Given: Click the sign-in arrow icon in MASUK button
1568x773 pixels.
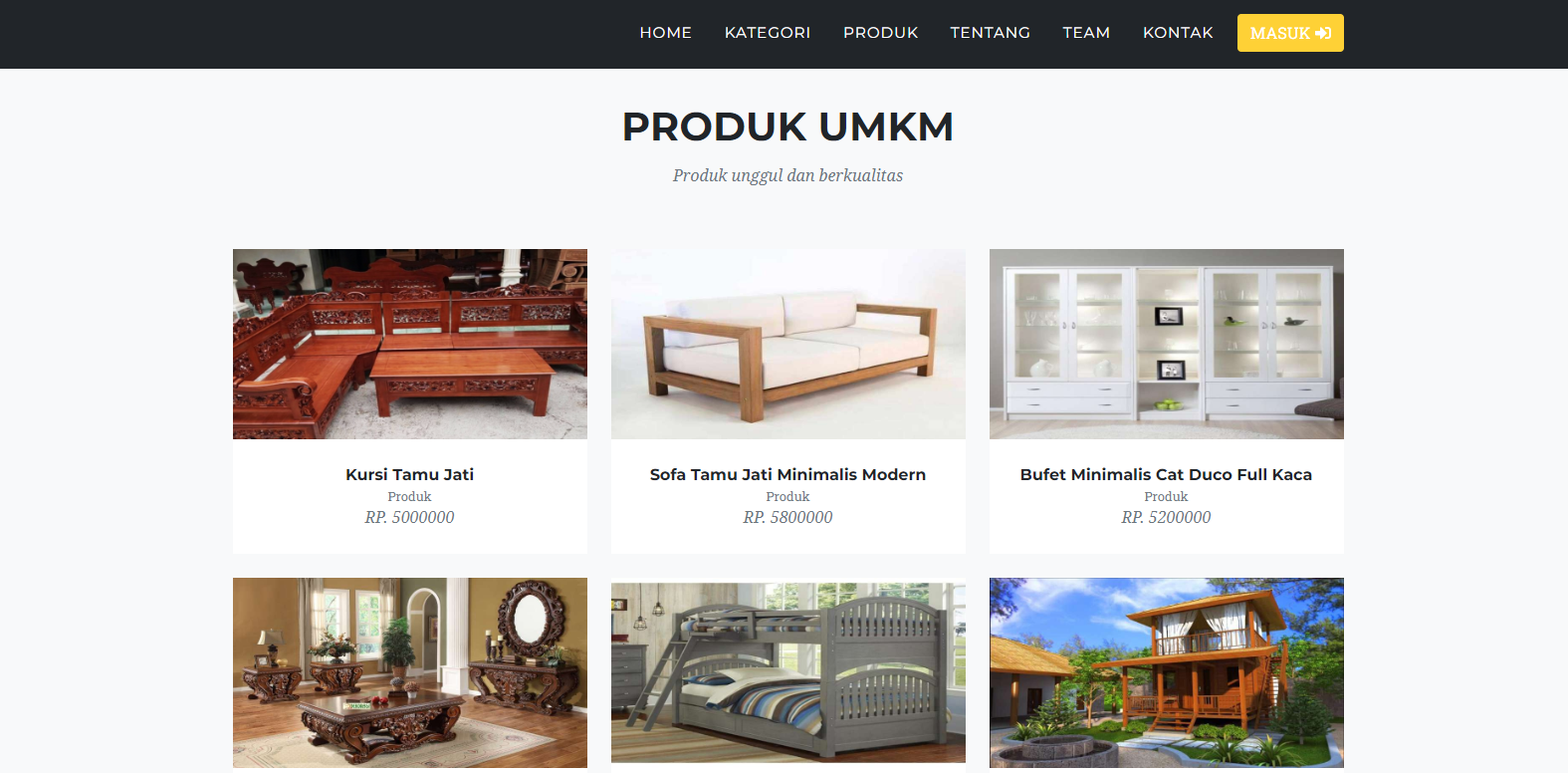Looking at the screenshot, I should click(x=1323, y=33).
